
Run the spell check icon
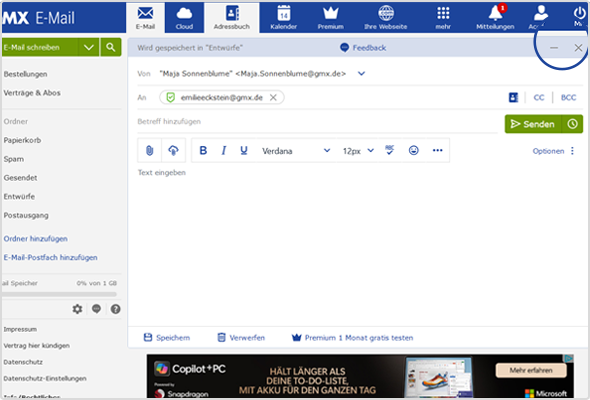389,150
